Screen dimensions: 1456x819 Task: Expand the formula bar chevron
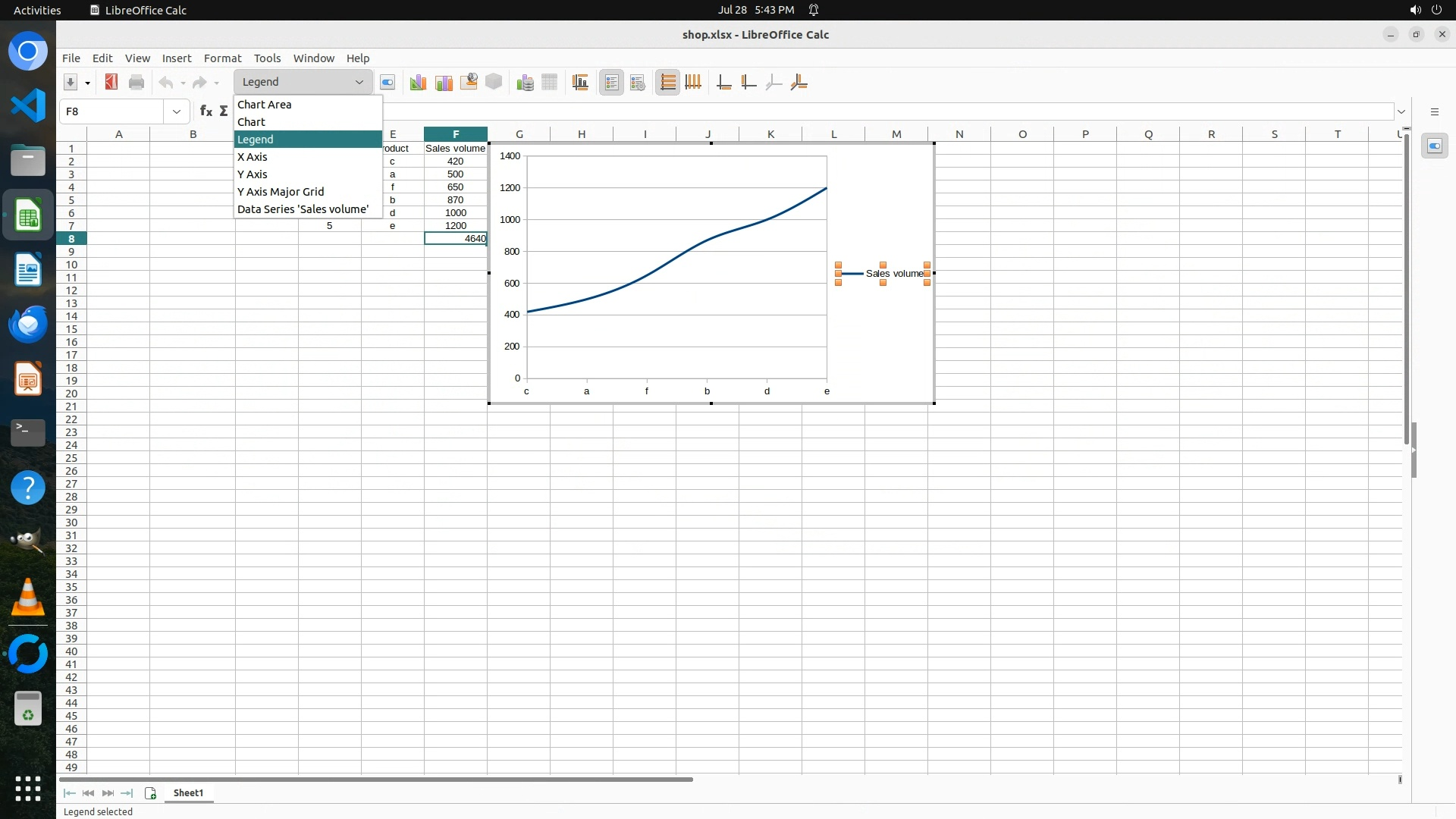point(1401,111)
